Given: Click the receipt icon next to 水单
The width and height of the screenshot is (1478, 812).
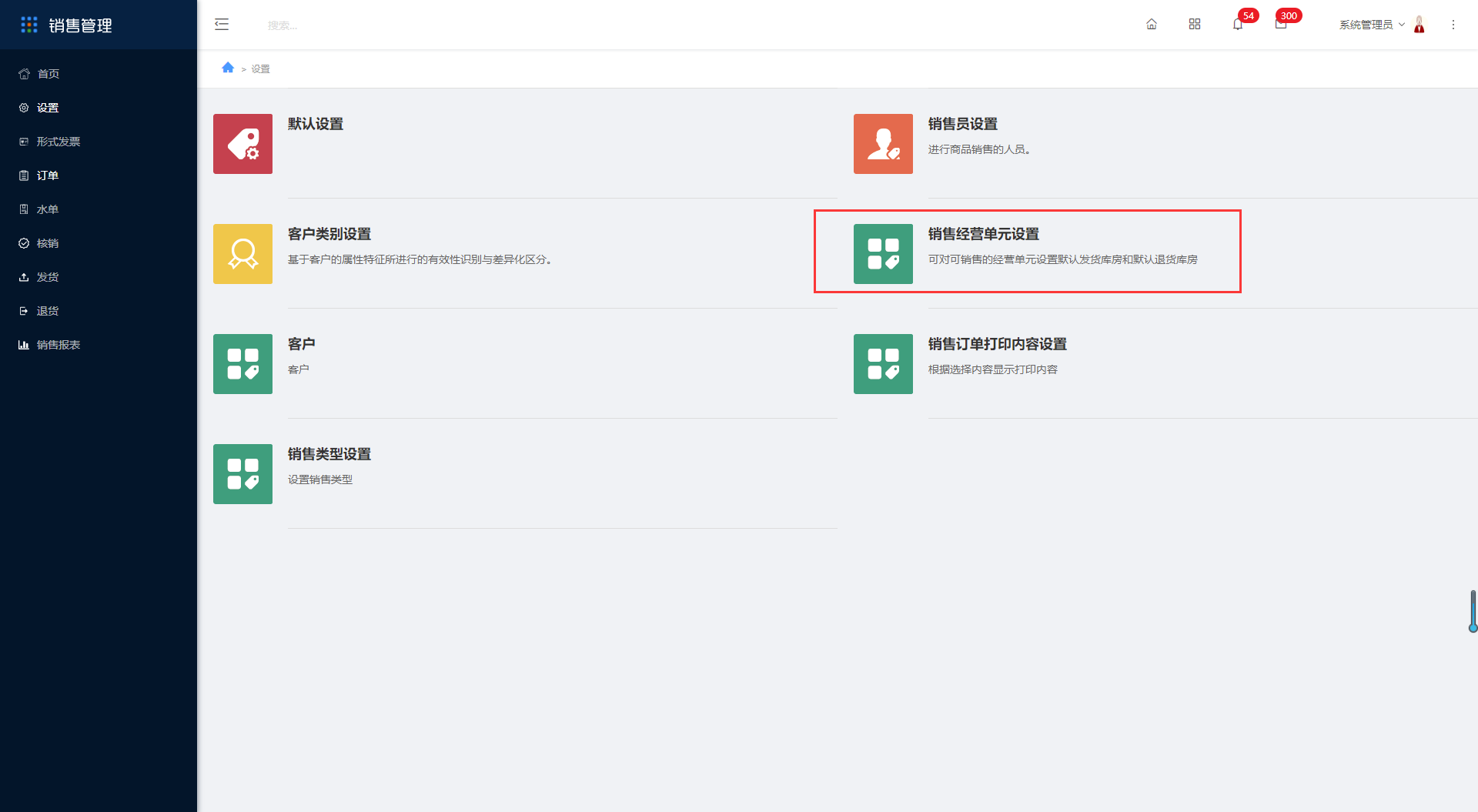Looking at the screenshot, I should (x=24, y=209).
